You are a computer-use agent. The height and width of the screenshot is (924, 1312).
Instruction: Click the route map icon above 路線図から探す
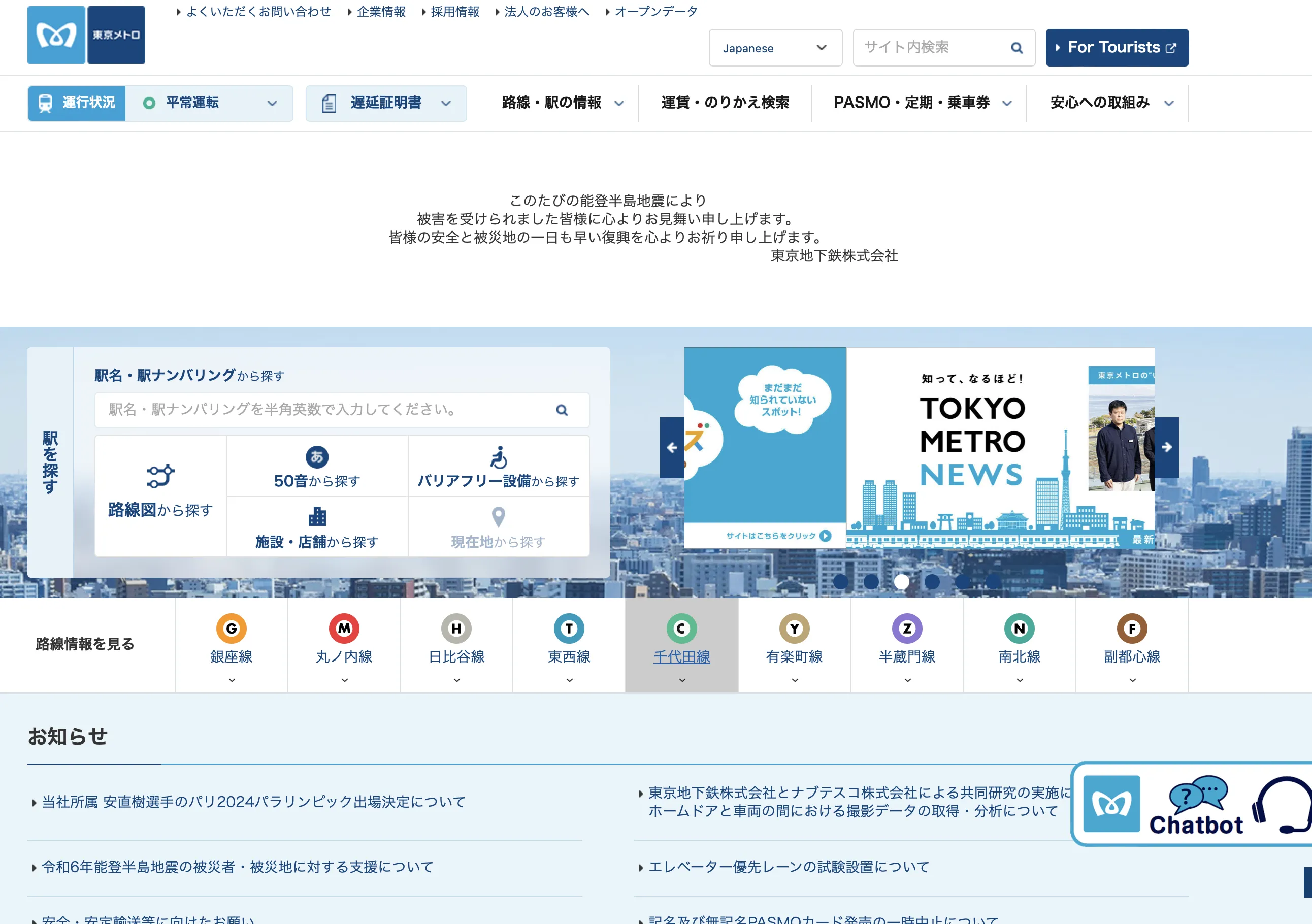[160, 476]
